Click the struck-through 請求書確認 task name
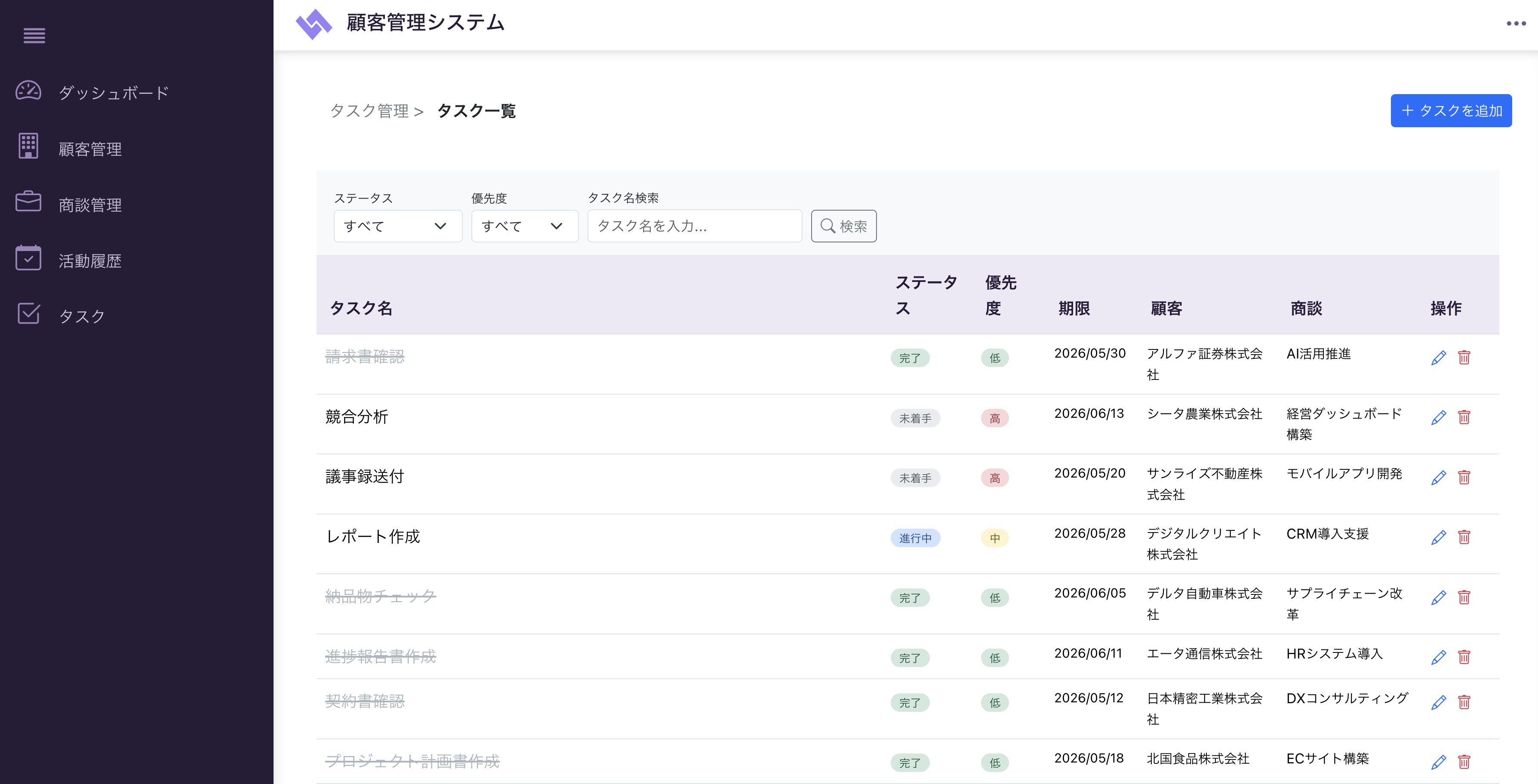This screenshot has height=784, width=1538. tap(365, 356)
